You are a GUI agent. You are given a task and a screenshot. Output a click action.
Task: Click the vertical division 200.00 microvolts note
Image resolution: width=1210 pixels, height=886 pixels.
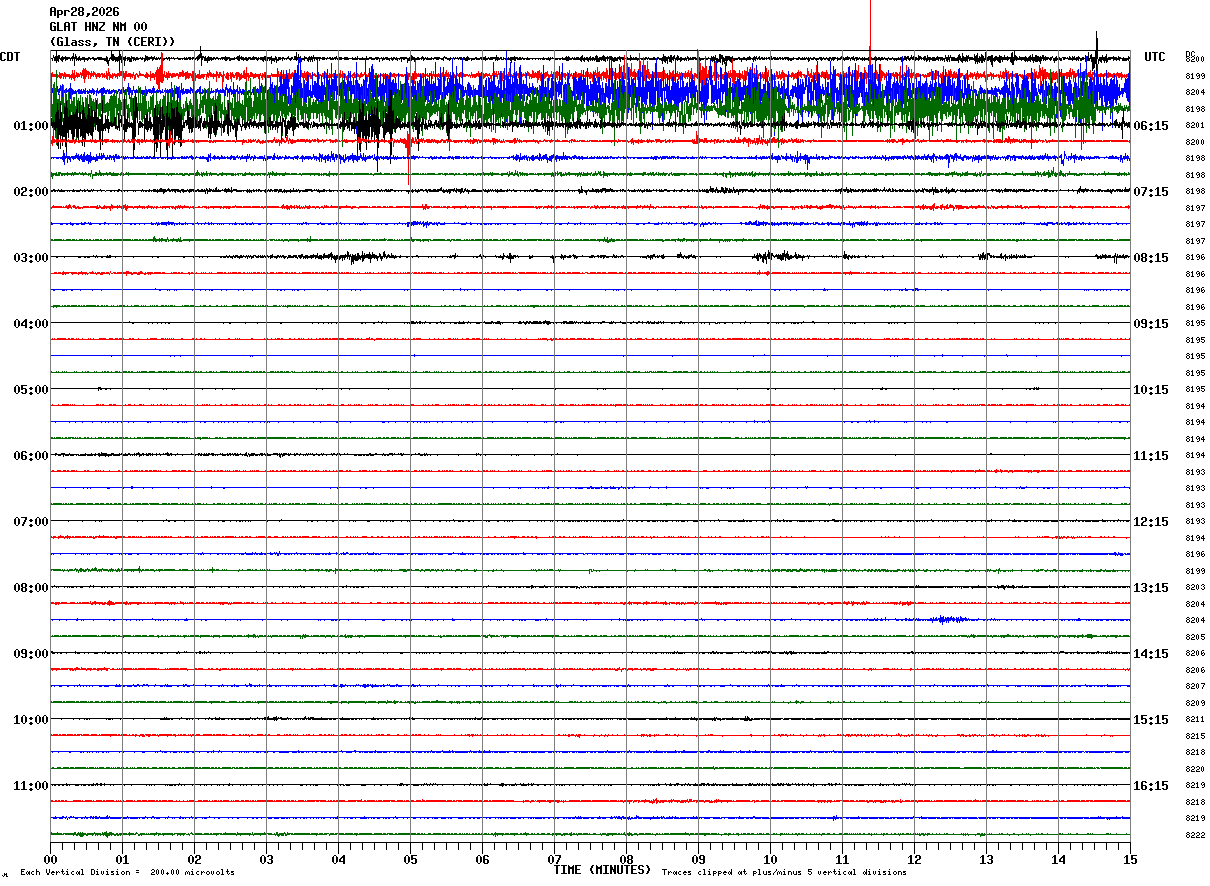[x=127, y=873]
